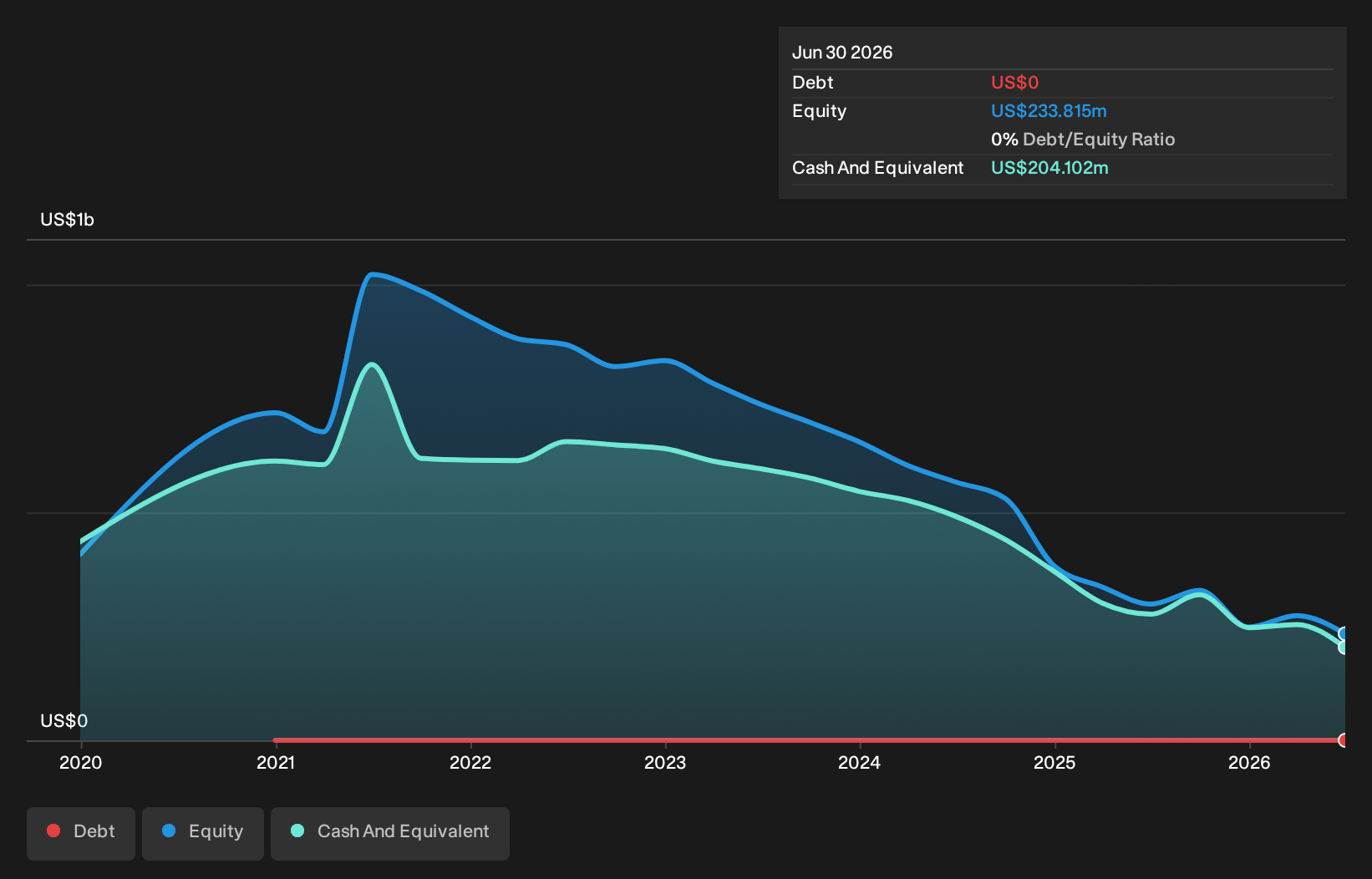Click the US$0 y-axis label
The width and height of the screenshot is (1372, 879).
tap(64, 721)
